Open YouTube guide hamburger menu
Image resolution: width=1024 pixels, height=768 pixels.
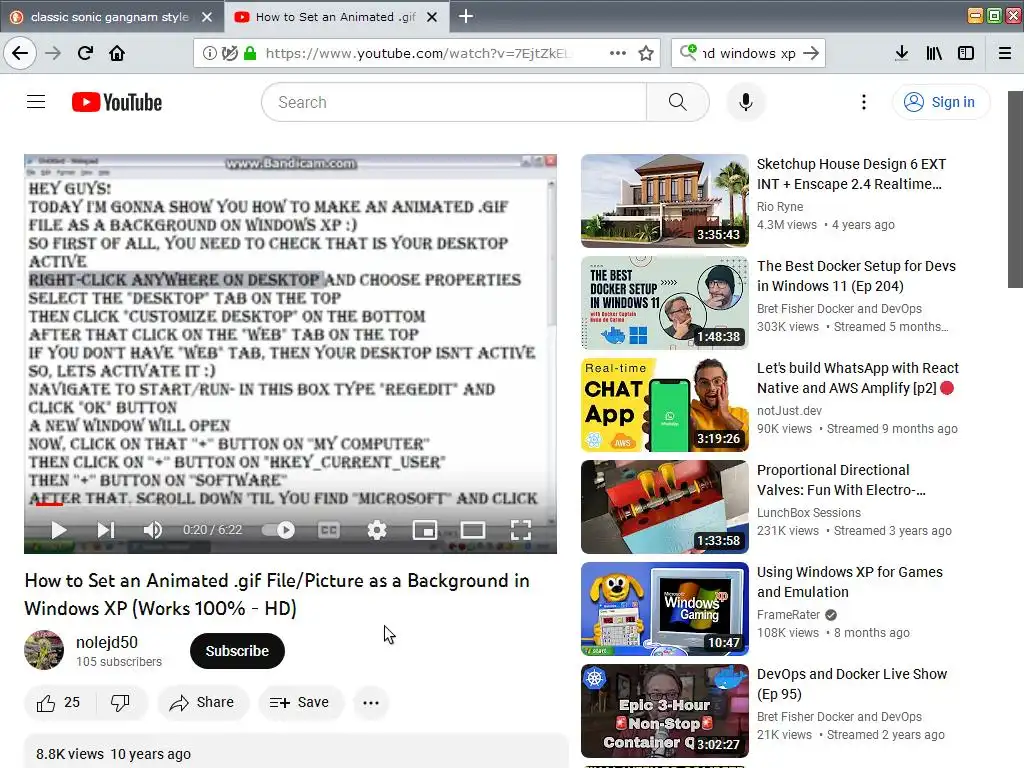(x=36, y=102)
